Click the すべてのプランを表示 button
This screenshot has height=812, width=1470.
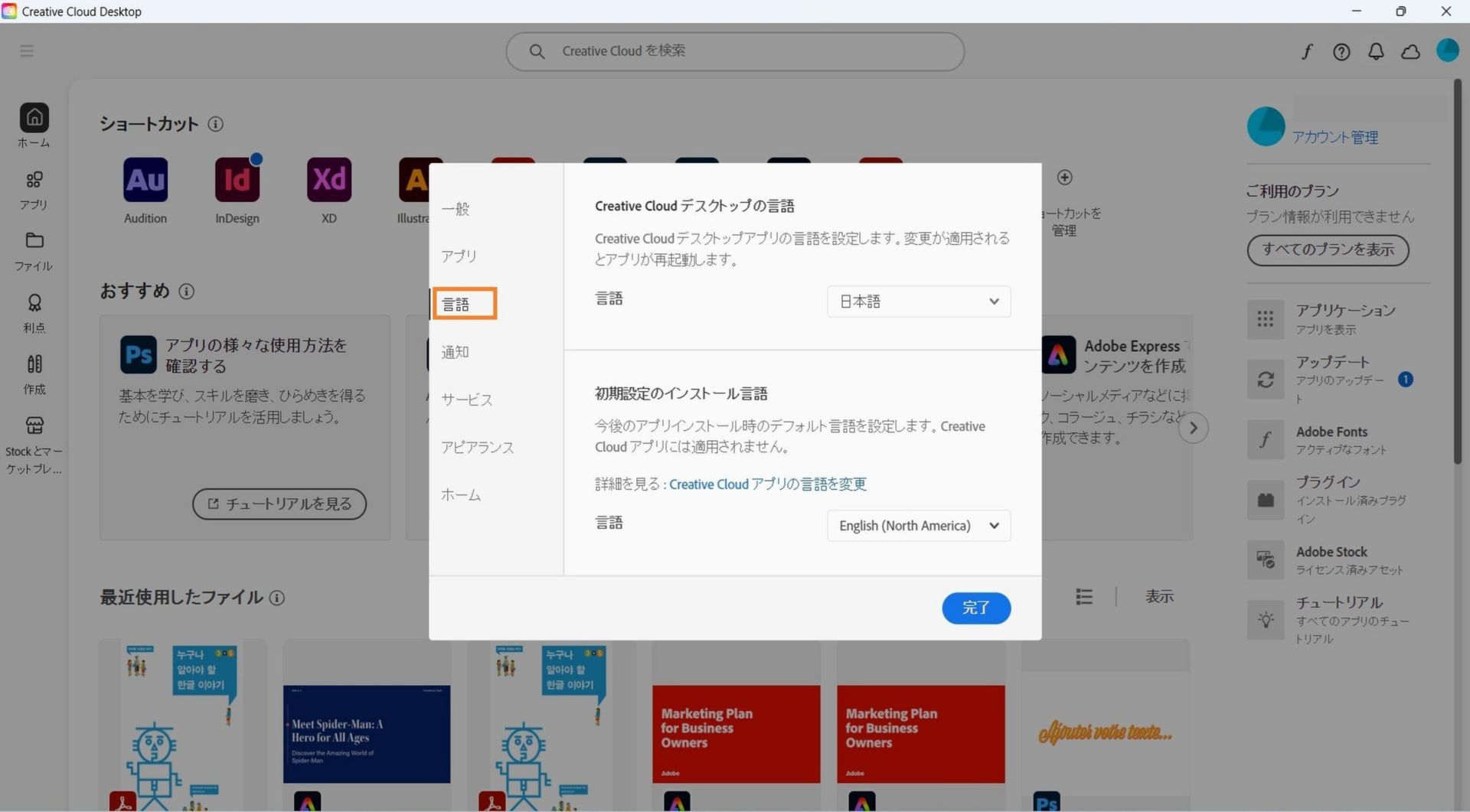[x=1328, y=250]
